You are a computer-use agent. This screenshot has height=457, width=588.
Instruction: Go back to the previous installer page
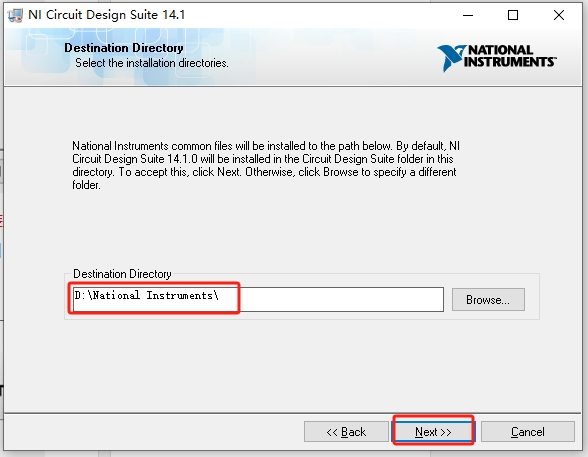[x=346, y=432]
